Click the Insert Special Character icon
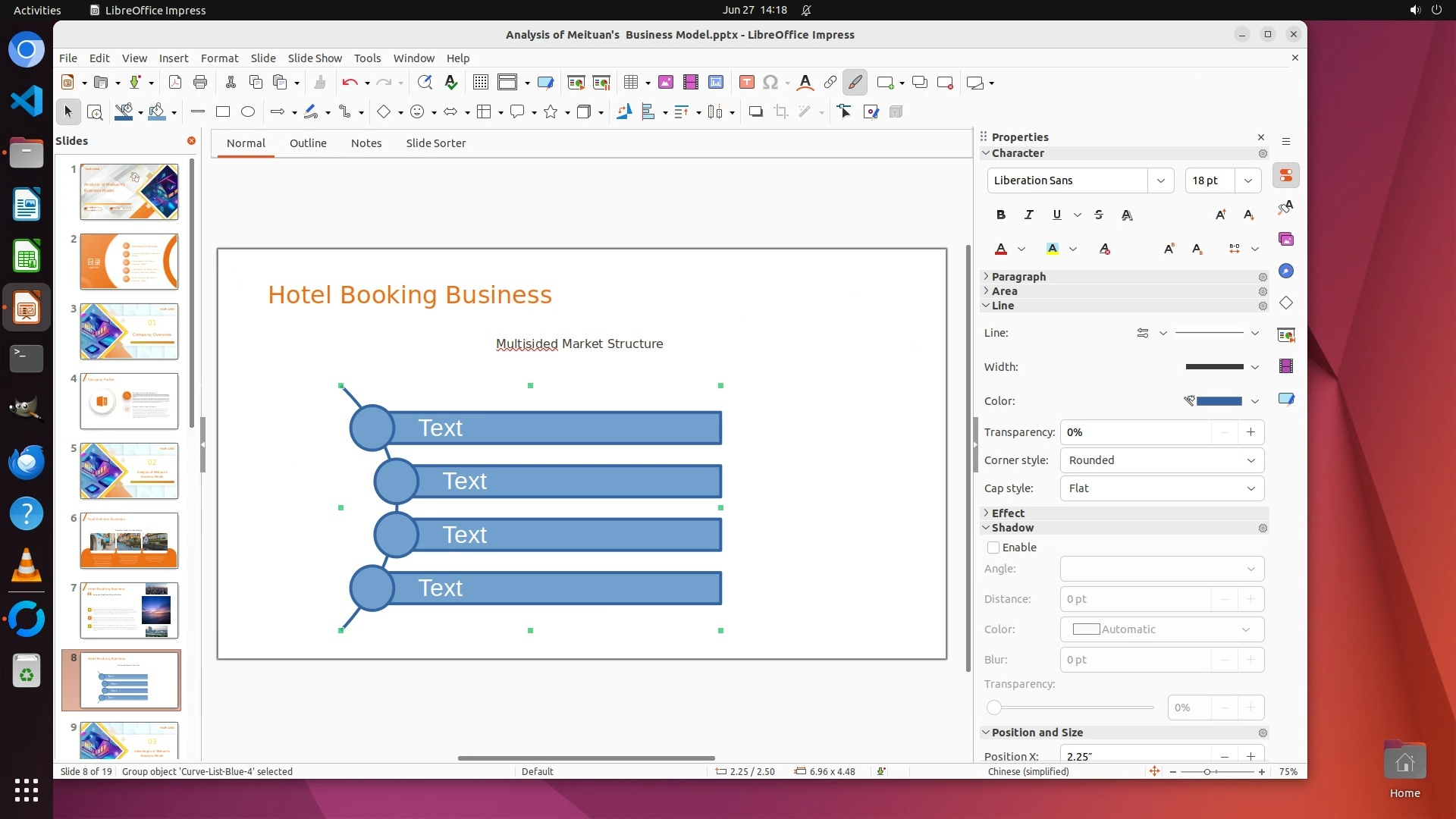The image size is (1456, 819). pyautogui.click(x=770, y=83)
